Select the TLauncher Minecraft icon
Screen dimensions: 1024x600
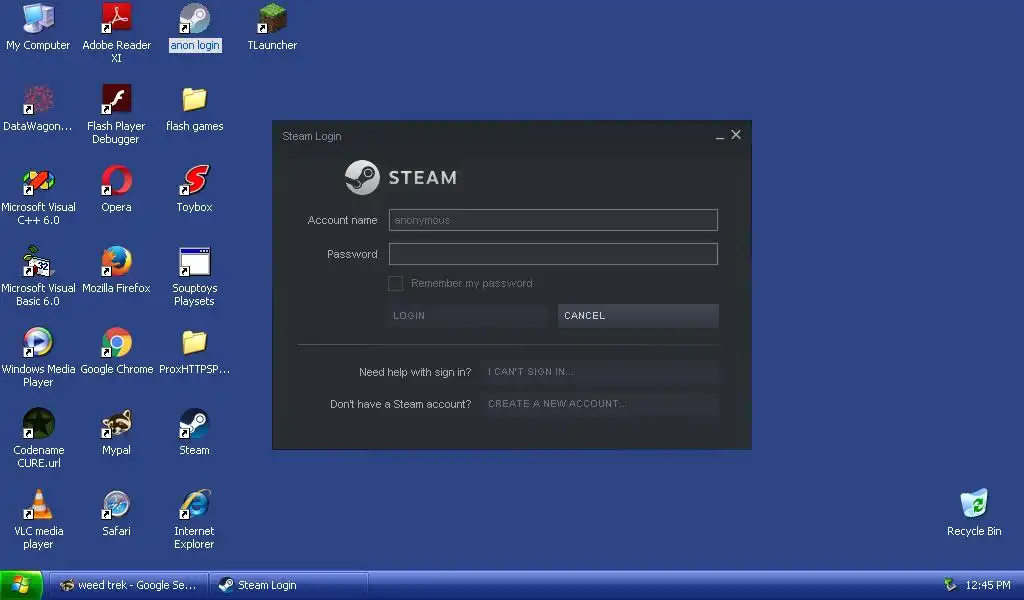(272, 19)
